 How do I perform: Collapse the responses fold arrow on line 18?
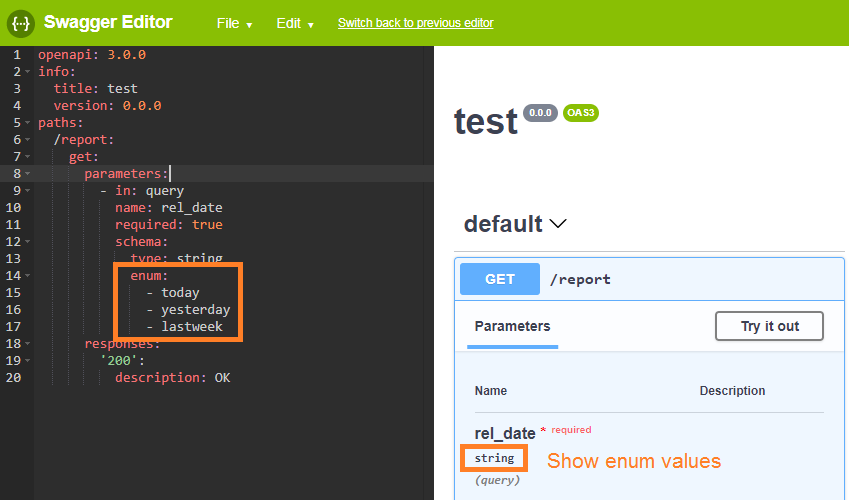point(28,343)
